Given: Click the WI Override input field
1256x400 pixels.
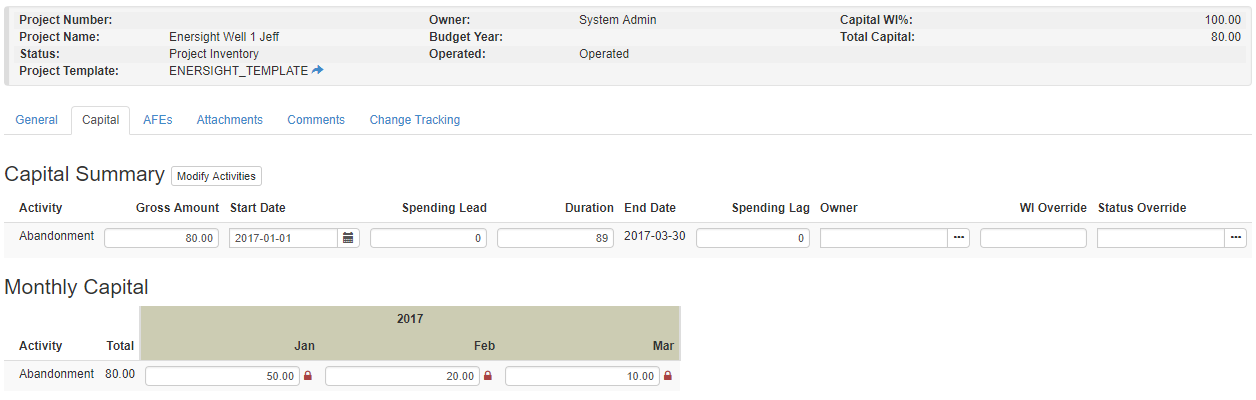Looking at the screenshot, I should pos(1032,238).
